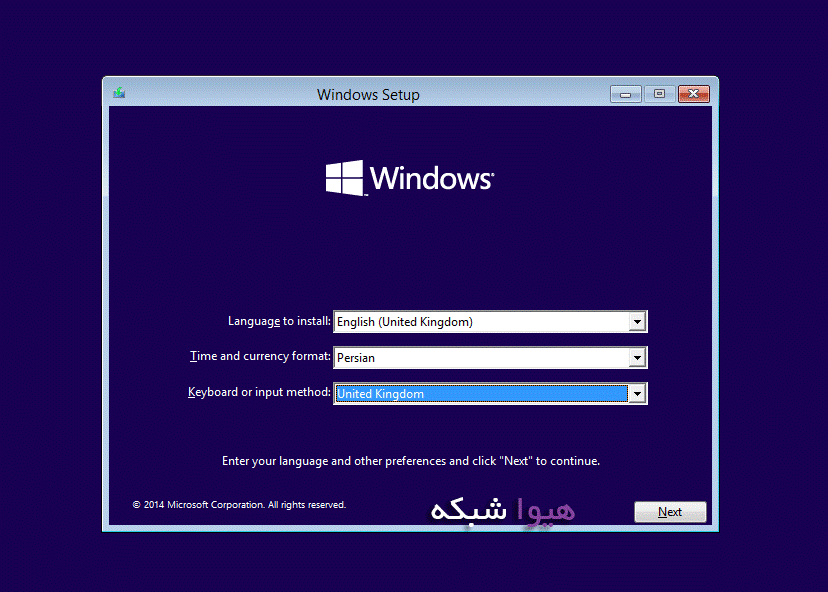828x592 pixels.
Task: Click the Windows Setup title bar icon
Action: (x=119, y=93)
